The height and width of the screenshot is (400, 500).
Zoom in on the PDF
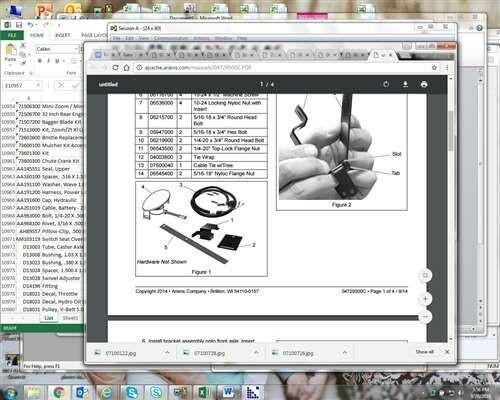pyautogui.click(x=425, y=298)
